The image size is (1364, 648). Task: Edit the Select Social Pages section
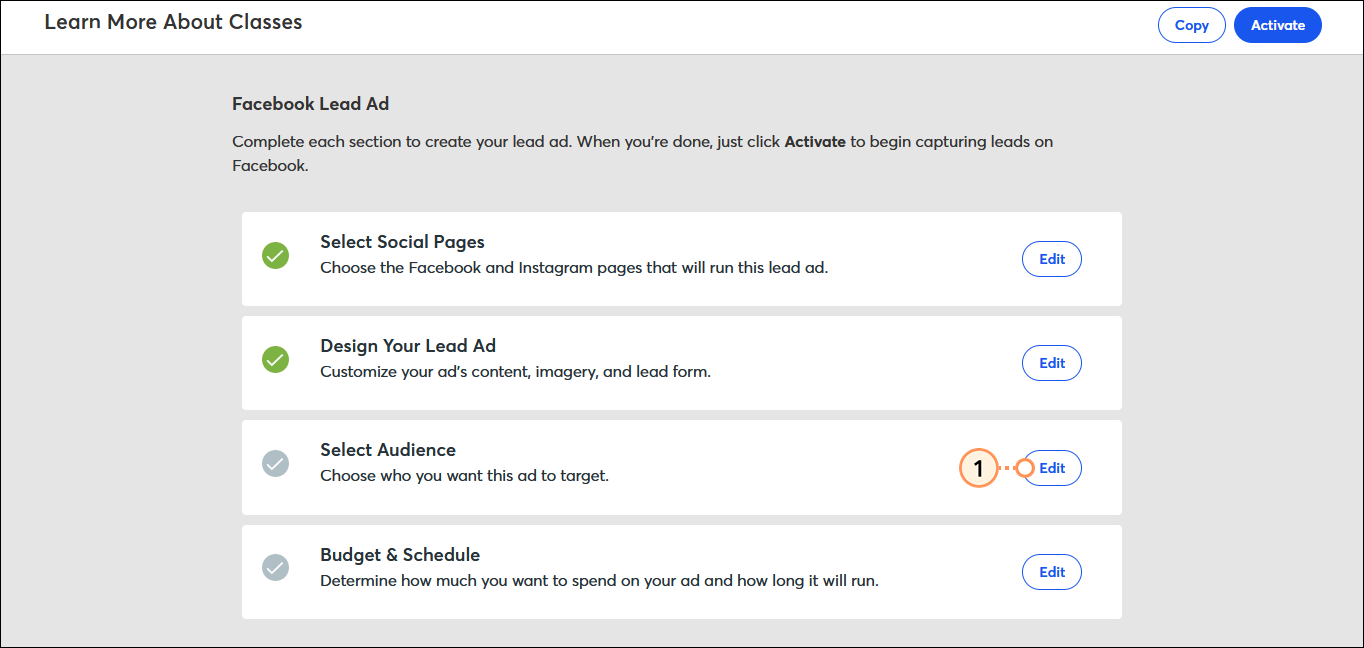[x=1051, y=259]
